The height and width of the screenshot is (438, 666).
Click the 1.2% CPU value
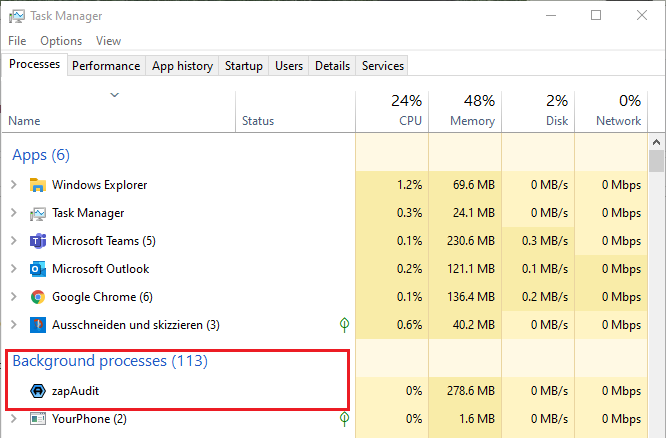[x=409, y=185]
